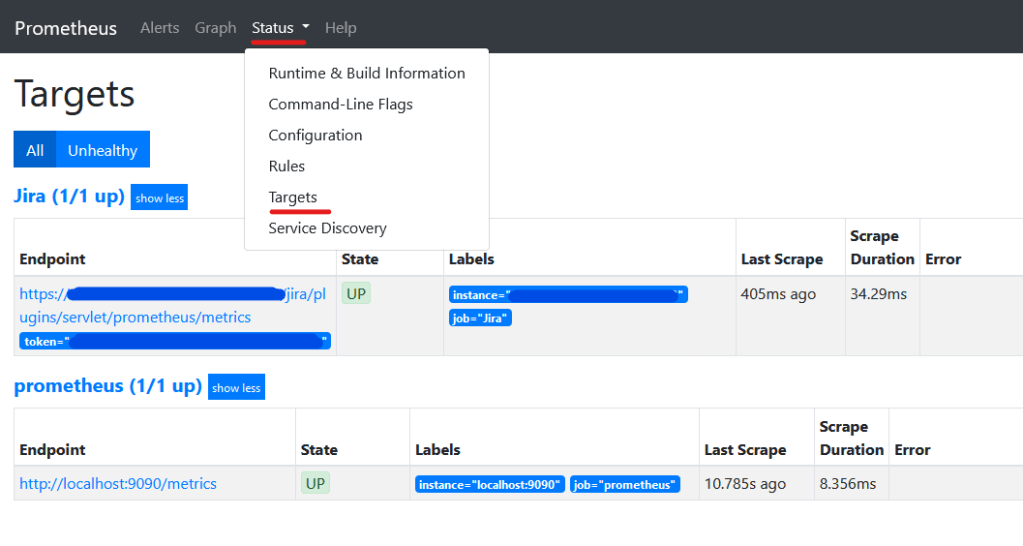Choose Configuration in the Status menu
The height and width of the screenshot is (546, 1023).
[315, 135]
